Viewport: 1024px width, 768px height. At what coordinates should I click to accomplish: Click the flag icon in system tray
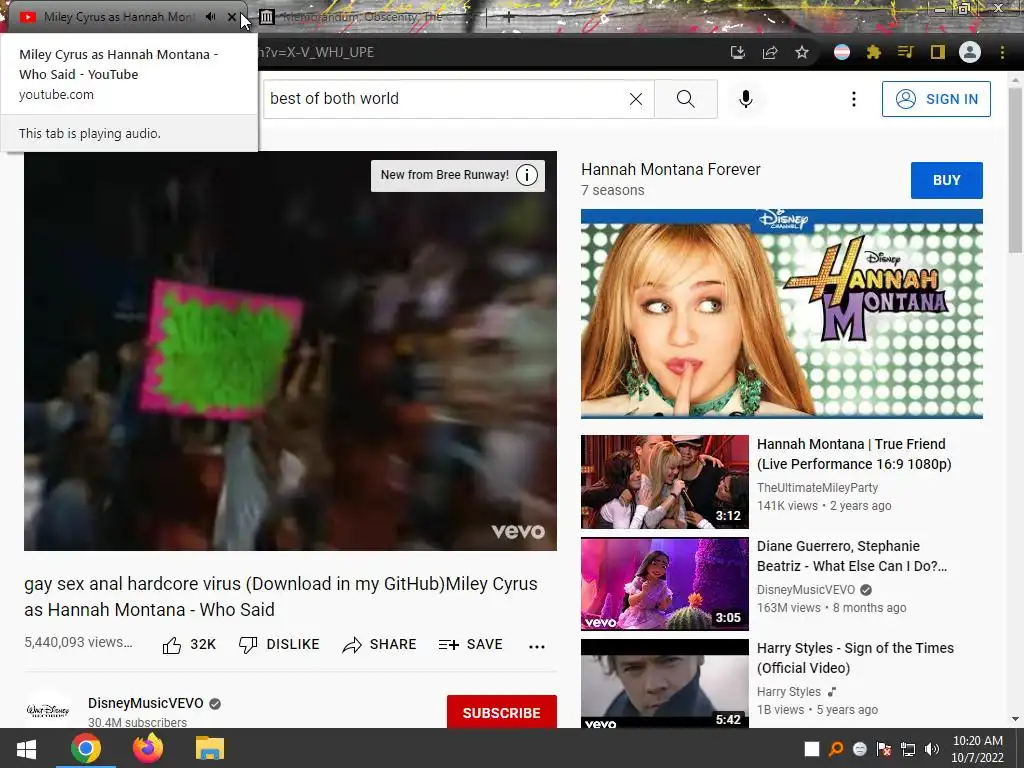884,749
